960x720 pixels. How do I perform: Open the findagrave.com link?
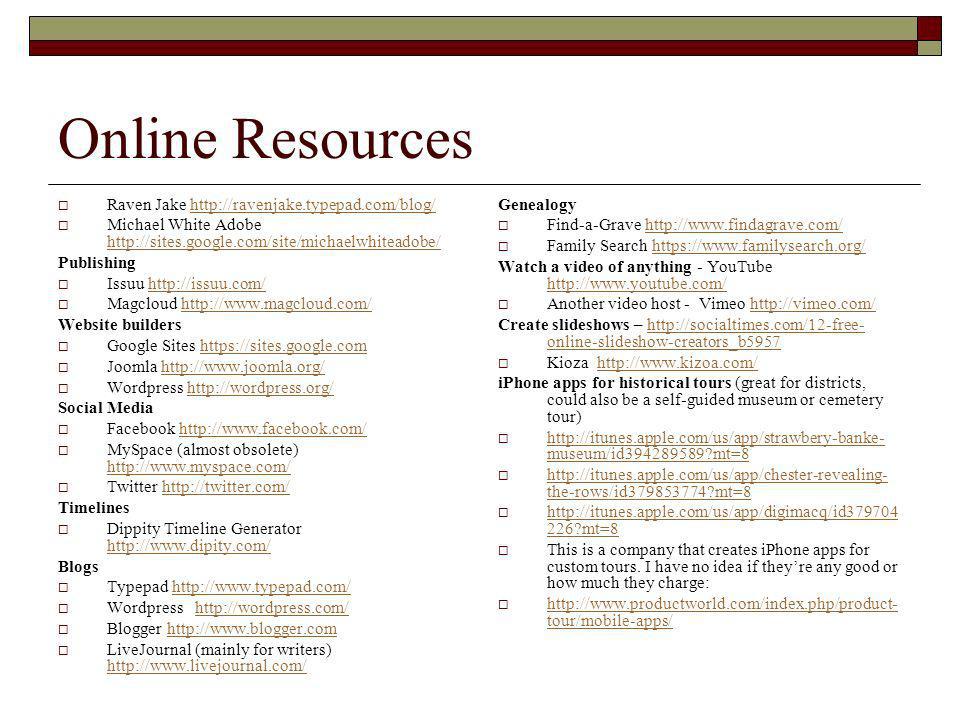pos(743,225)
